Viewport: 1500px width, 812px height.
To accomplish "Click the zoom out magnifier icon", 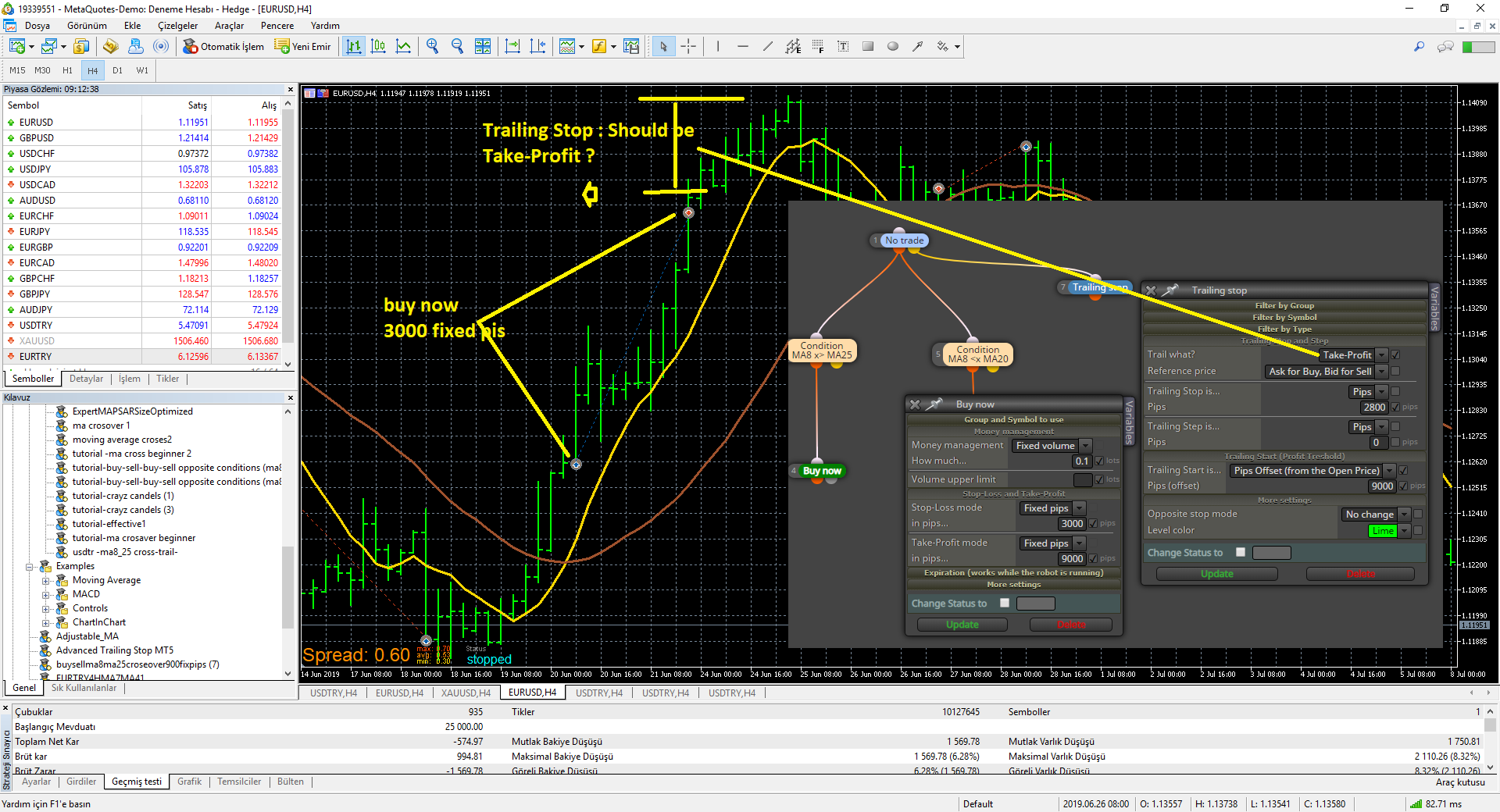I will click(457, 47).
